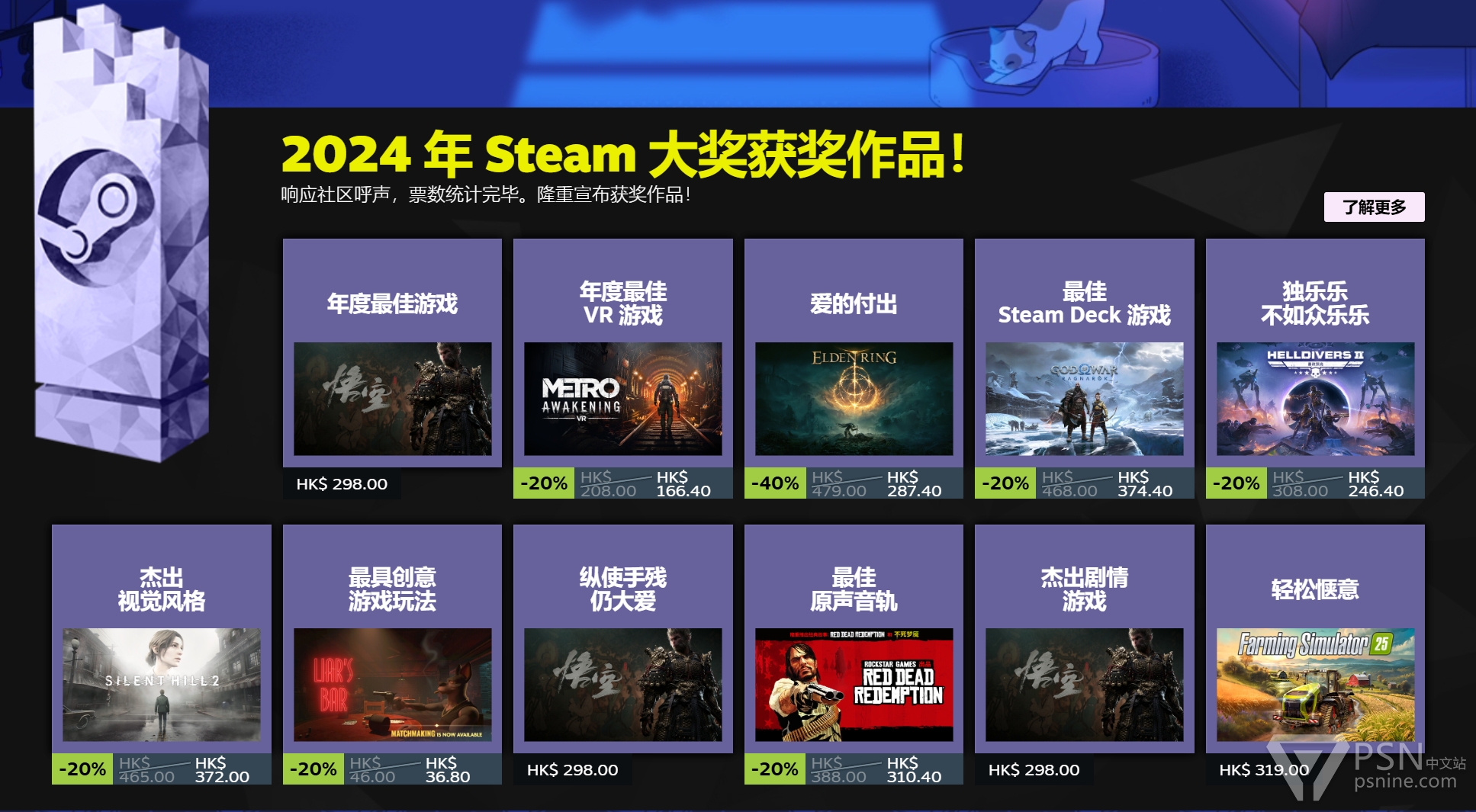
Task: Click the 2024 年 Steam 大奖获奖作品 headline
Action: point(623,154)
